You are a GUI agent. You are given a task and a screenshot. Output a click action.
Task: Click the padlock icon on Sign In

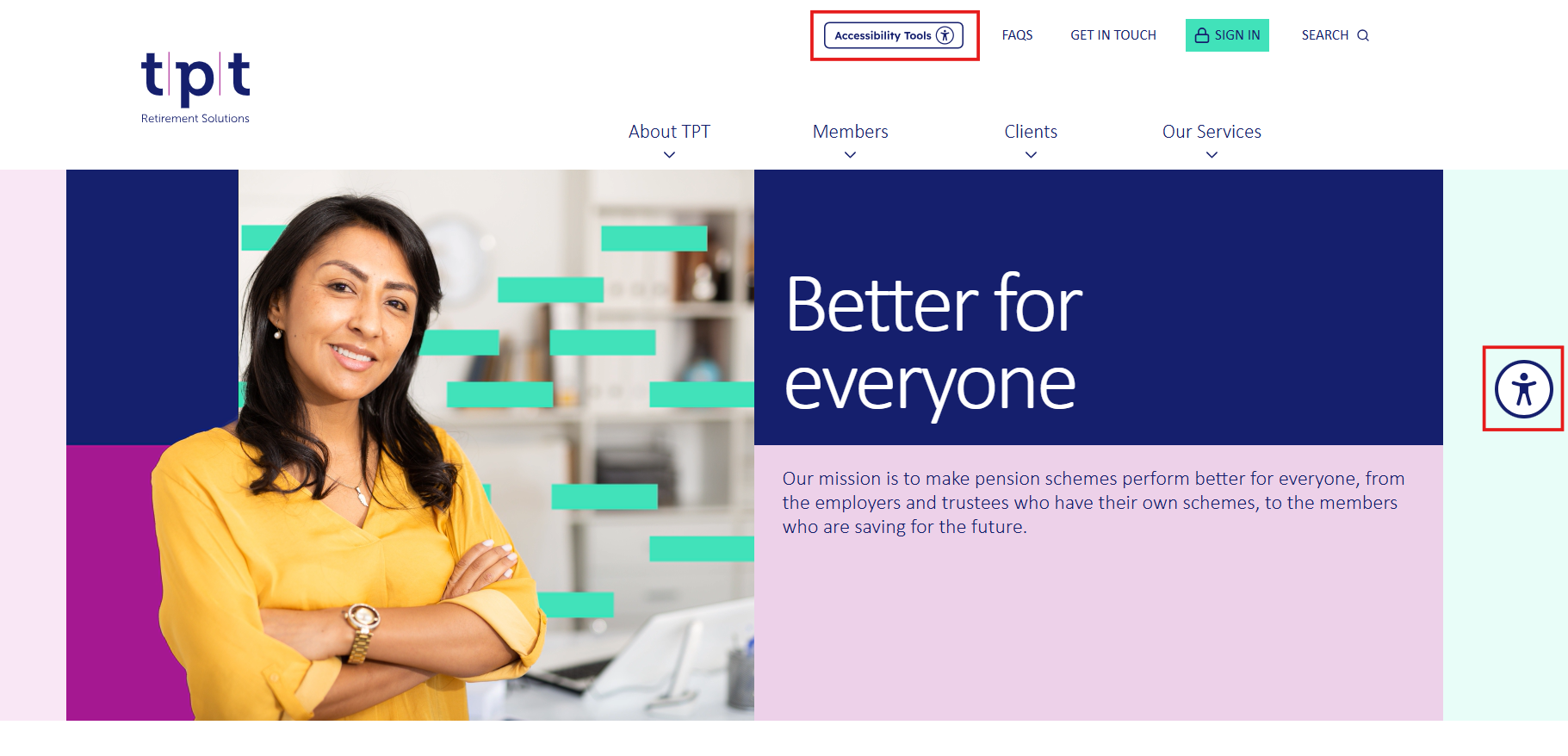[1202, 35]
